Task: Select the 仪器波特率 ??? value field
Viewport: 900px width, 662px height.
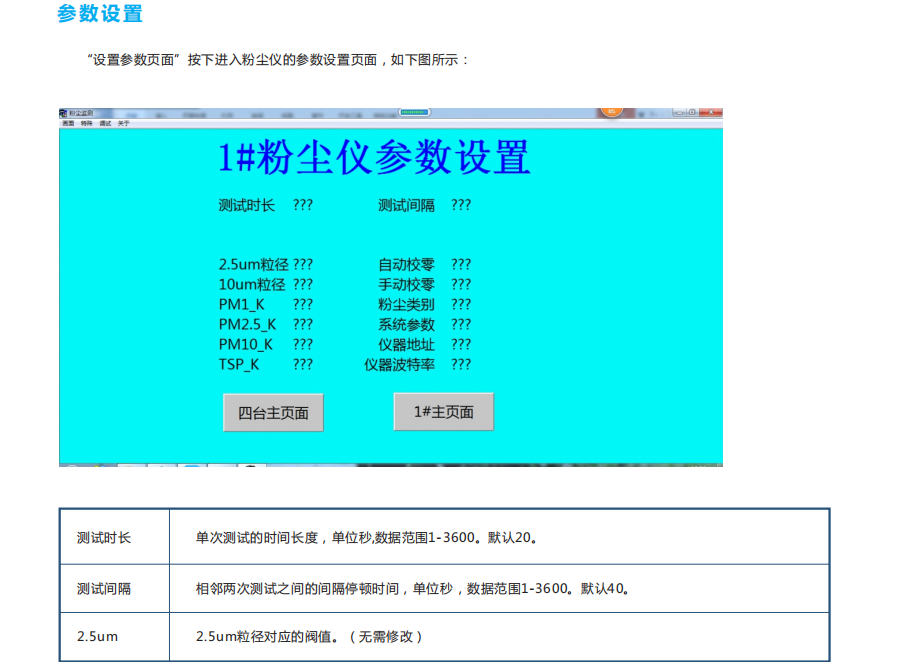Action: pos(461,365)
